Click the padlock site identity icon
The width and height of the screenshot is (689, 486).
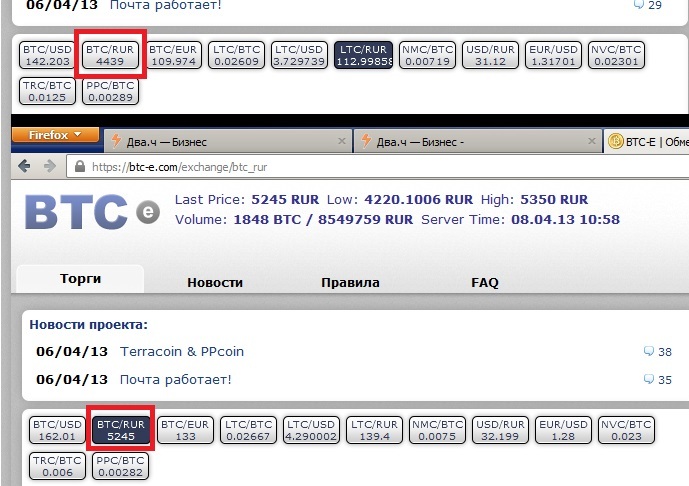80,167
